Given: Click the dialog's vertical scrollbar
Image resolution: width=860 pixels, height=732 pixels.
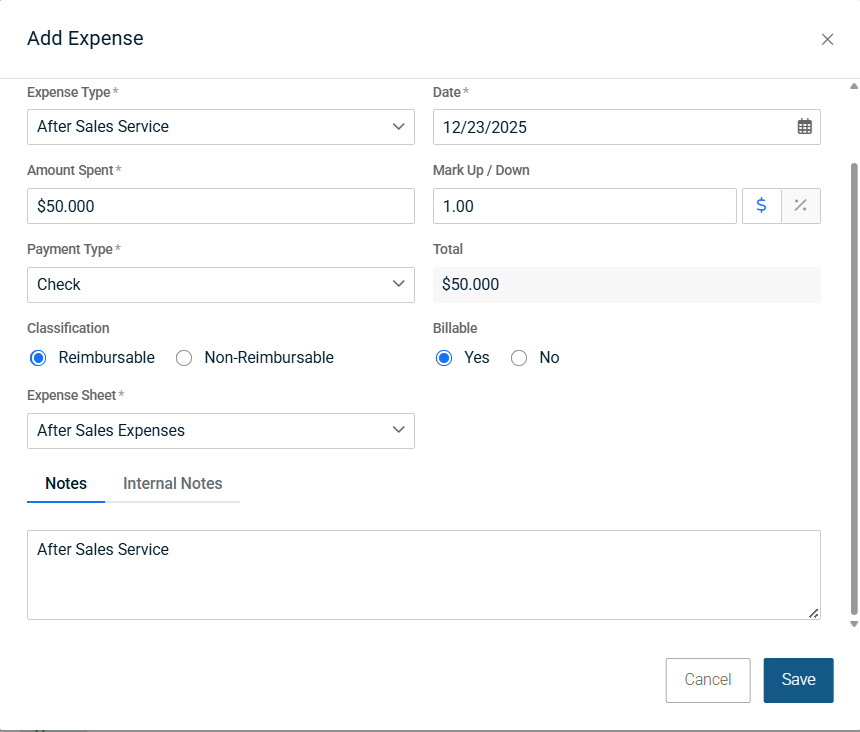Looking at the screenshot, I should click(853, 380).
